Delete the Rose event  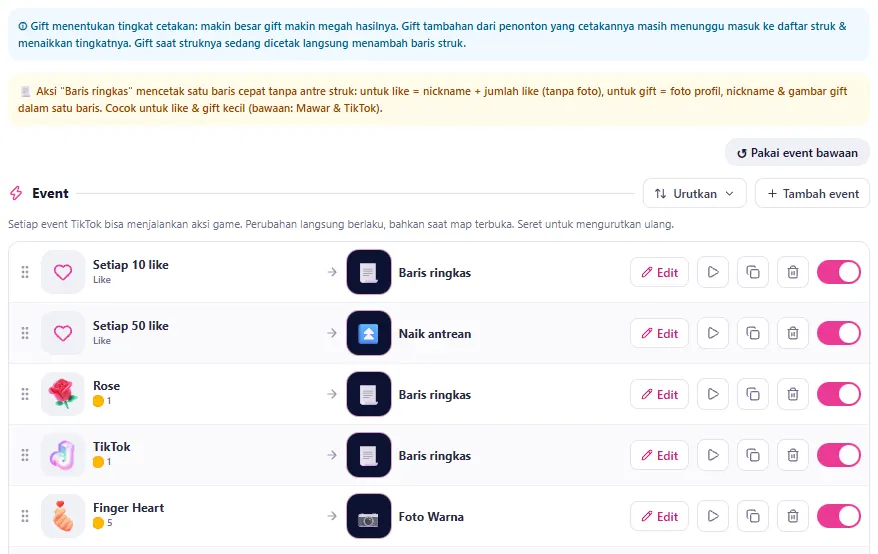click(793, 394)
